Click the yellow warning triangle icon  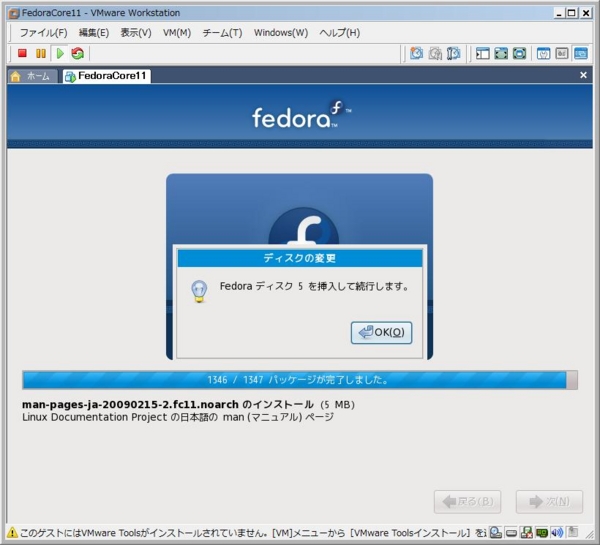coord(12,532)
